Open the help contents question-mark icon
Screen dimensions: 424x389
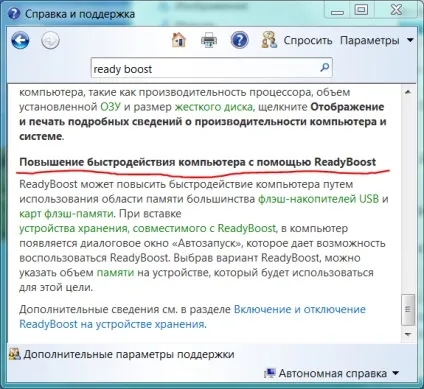pyautogui.click(x=239, y=40)
